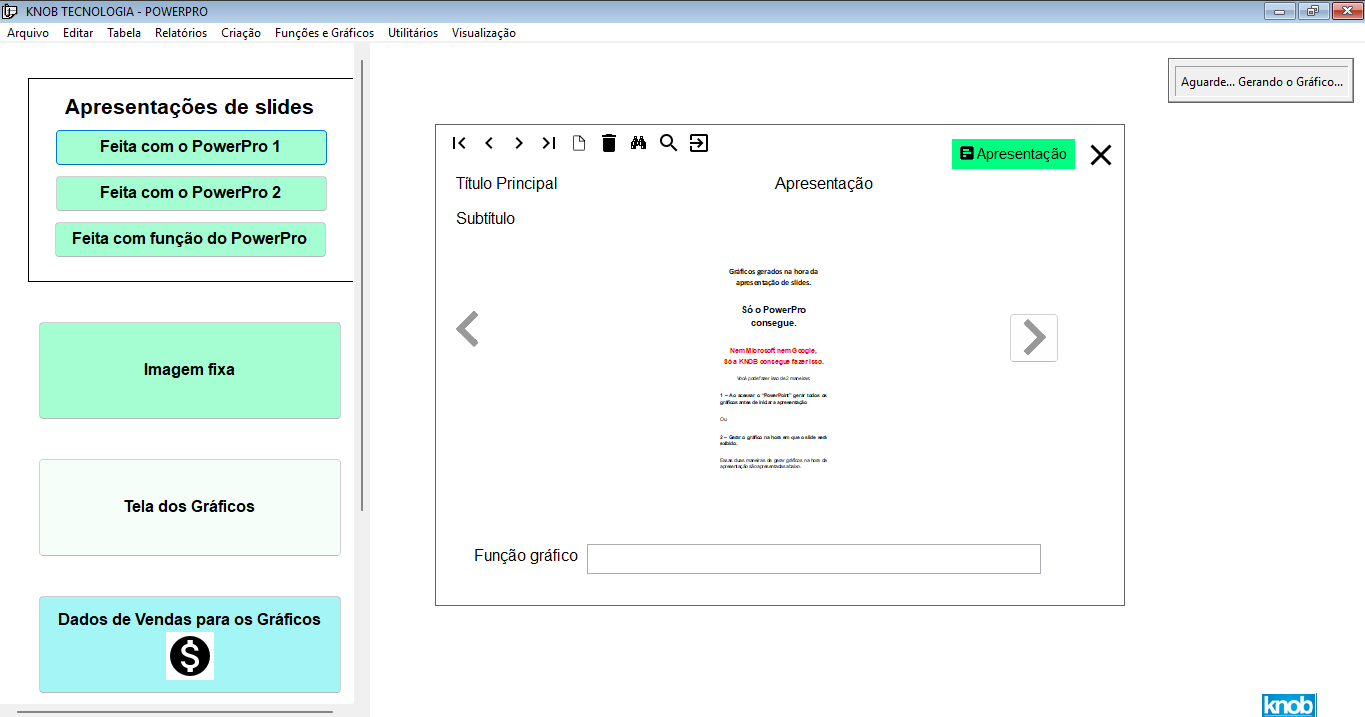Open Feita com o PowerPro 2
The width and height of the screenshot is (1365, 717).
191,193
